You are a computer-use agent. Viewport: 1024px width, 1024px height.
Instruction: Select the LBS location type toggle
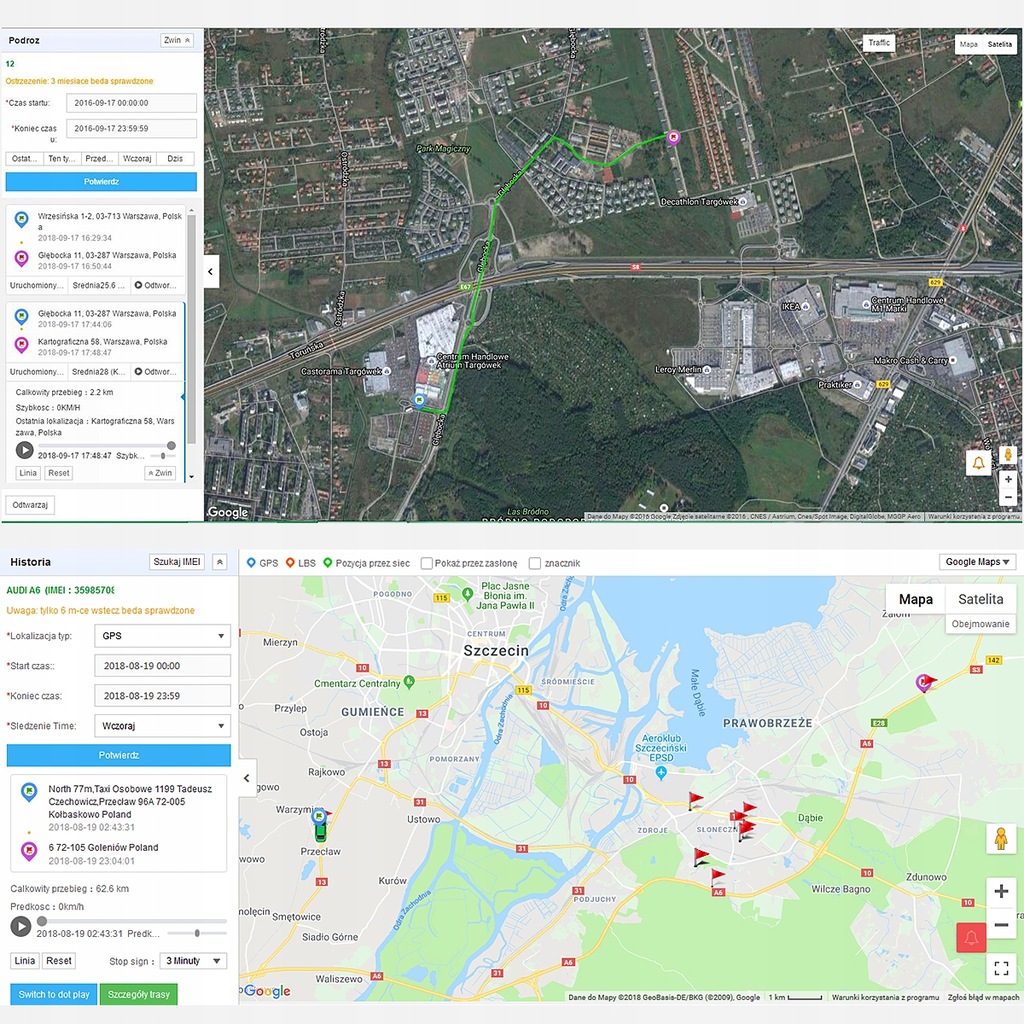(x=300, y=563)
